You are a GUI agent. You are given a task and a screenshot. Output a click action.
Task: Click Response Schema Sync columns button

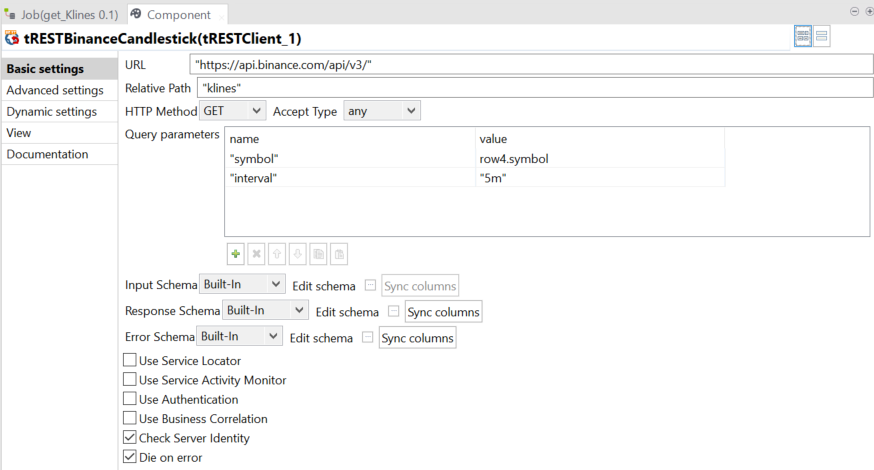click(443, 312)
